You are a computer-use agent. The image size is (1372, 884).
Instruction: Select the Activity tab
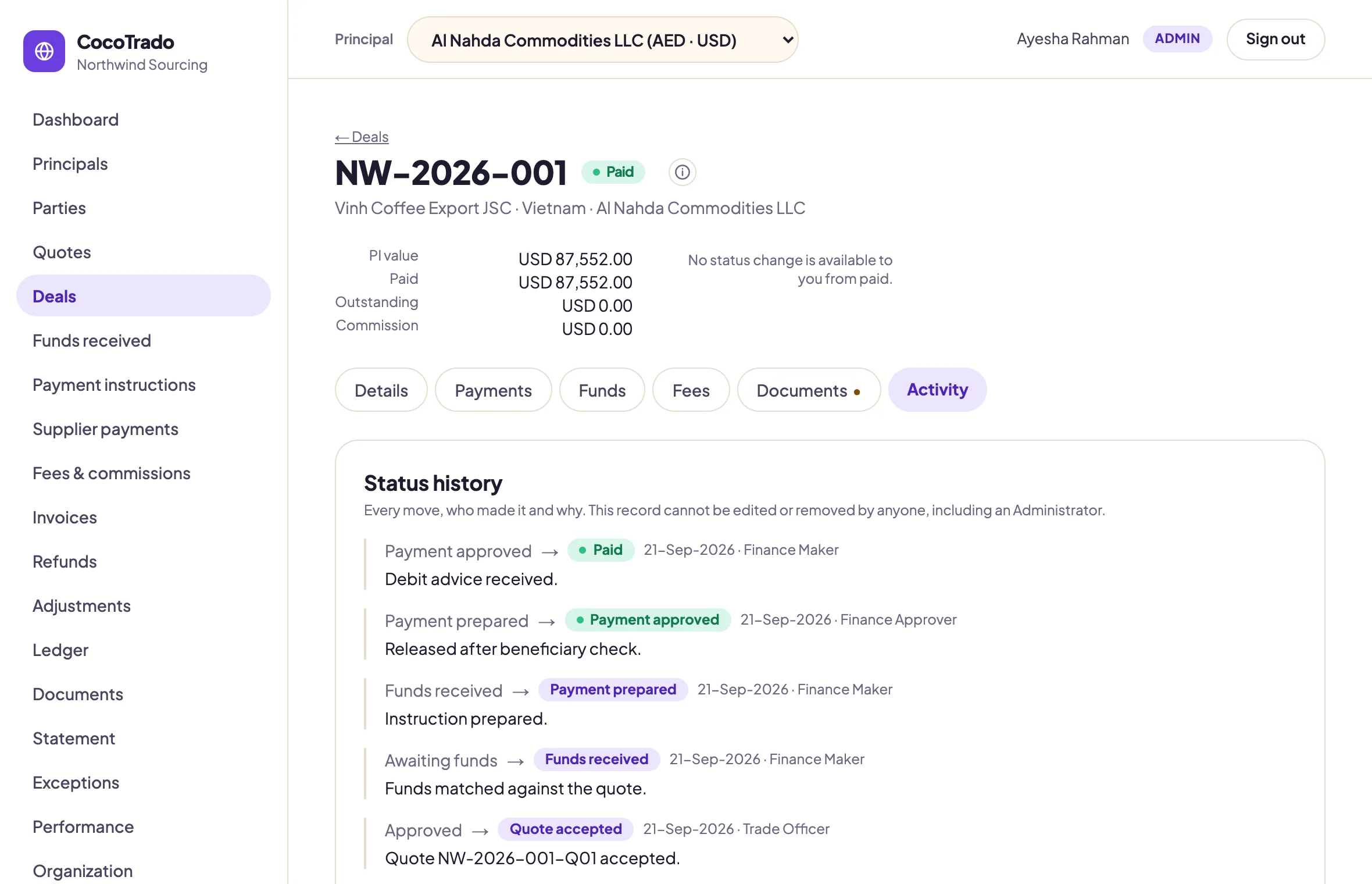point(937,390)
